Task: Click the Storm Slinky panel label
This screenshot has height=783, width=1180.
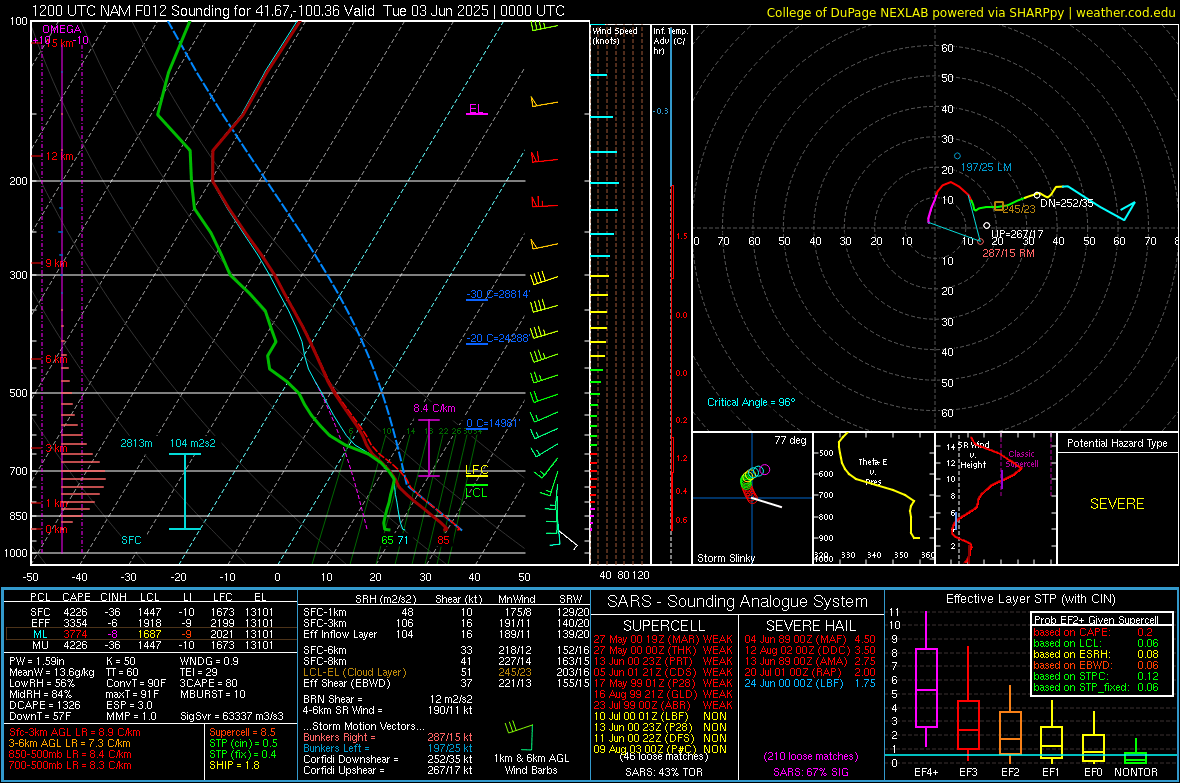Action: (x=725, y=558)
